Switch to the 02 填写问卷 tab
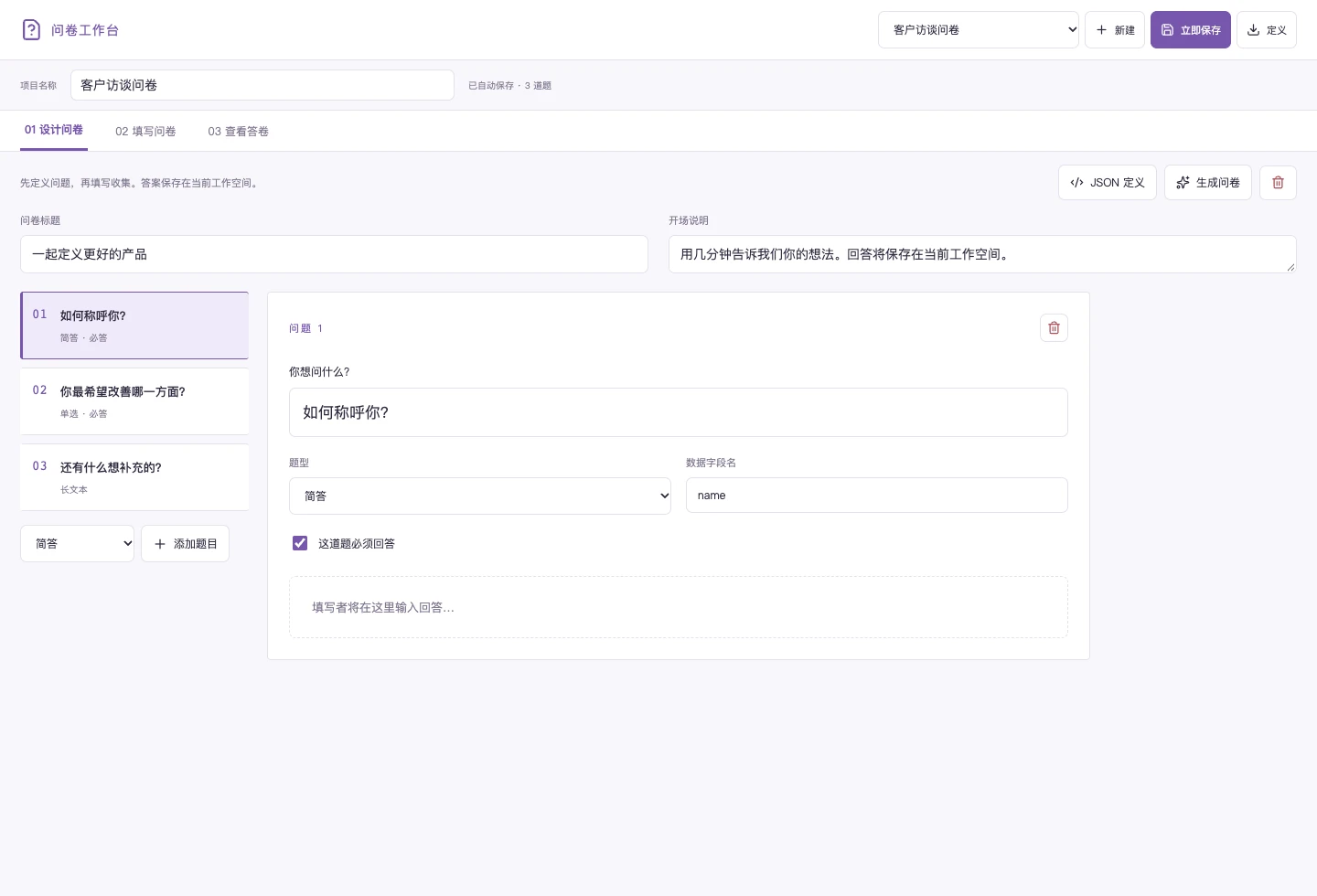This screenshot has height=896, width=1317. coord(145,131)
